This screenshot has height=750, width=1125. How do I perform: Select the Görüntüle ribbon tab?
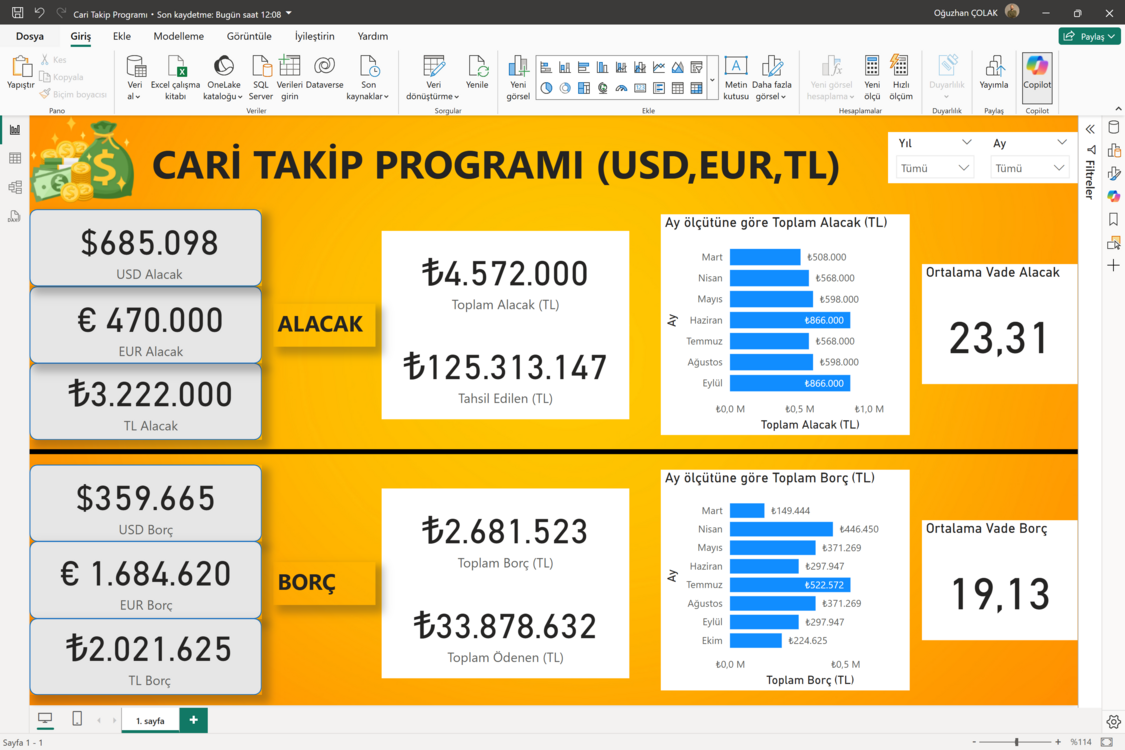[249, 36]
